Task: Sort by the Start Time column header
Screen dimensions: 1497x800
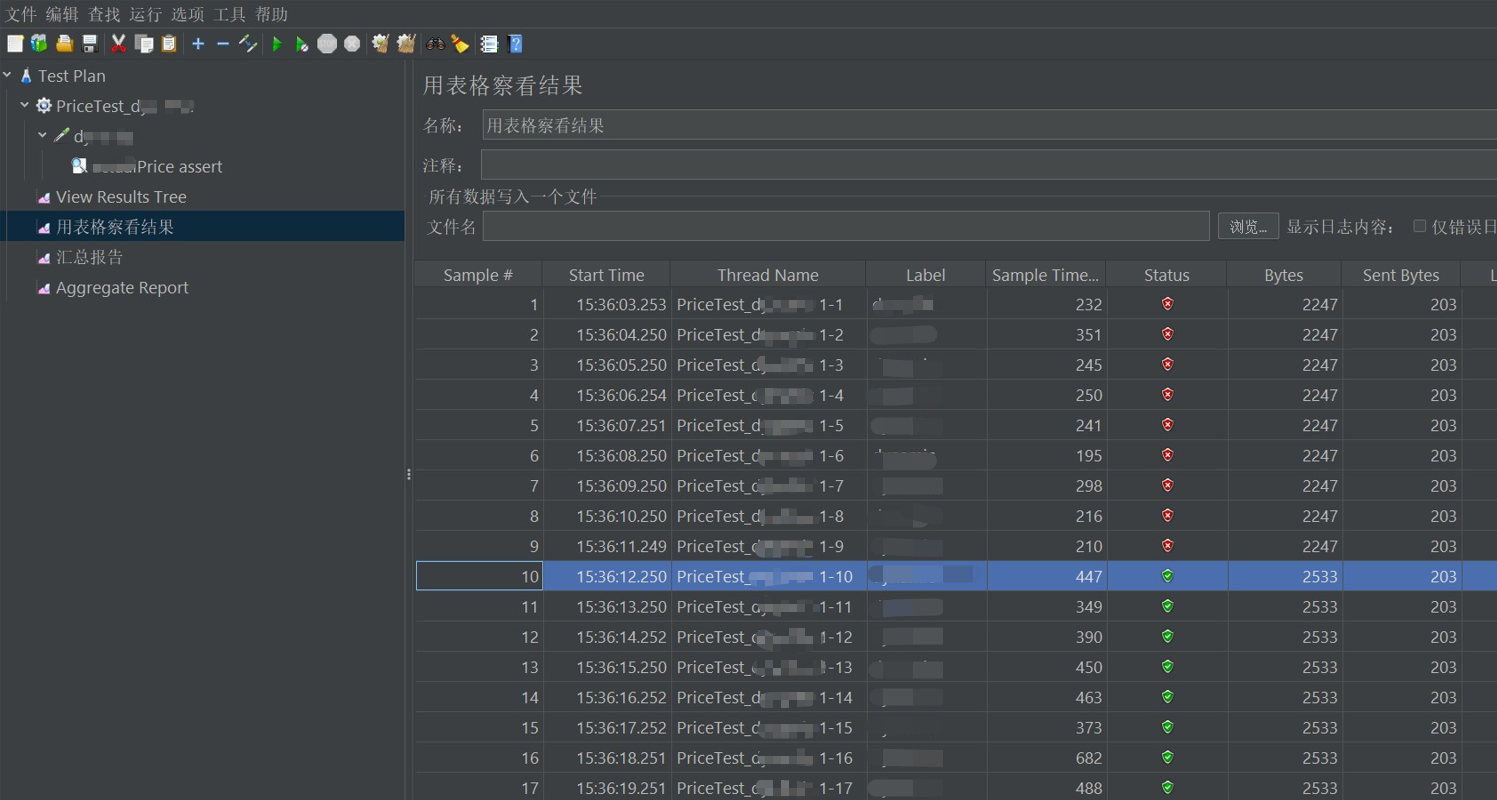Action: point(606,275)
